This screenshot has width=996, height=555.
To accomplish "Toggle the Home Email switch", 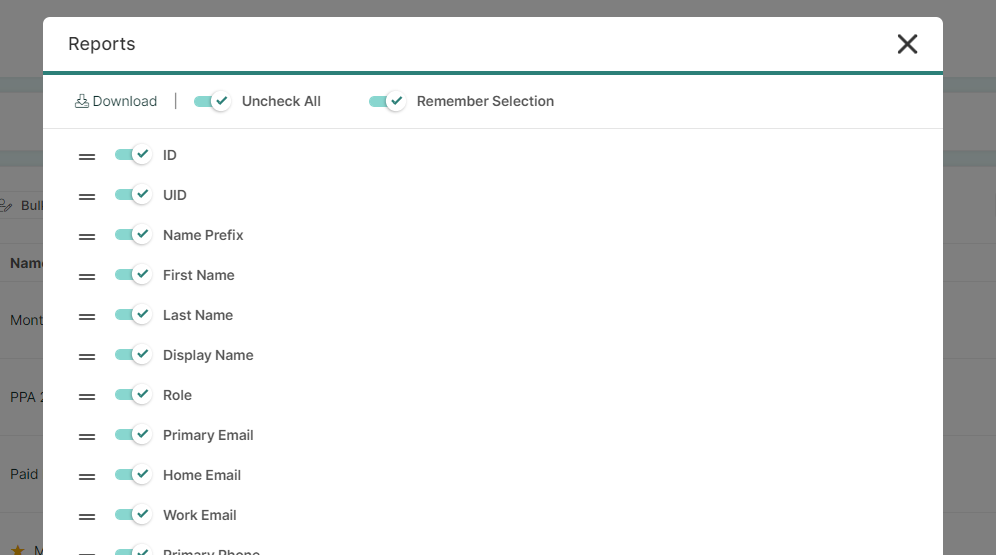I will 133,474.
